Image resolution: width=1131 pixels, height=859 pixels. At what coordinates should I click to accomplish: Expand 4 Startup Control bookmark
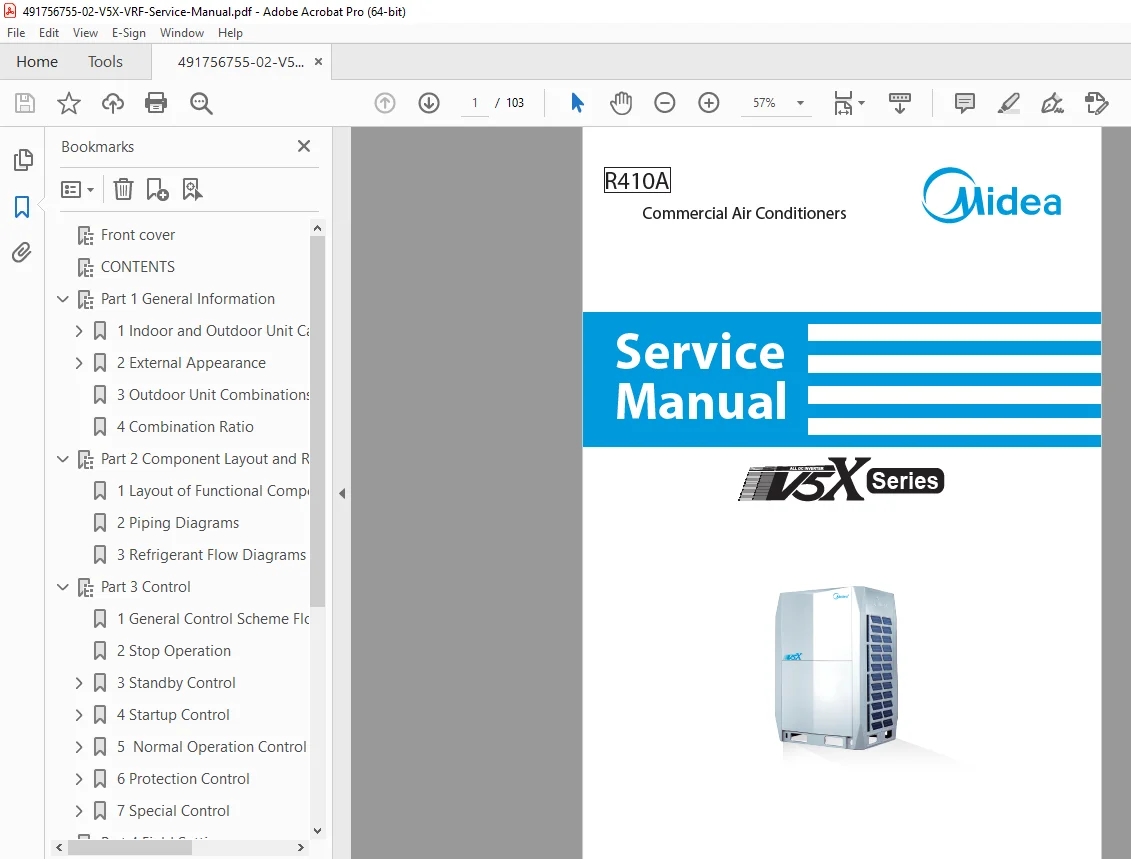pos(79,715)
